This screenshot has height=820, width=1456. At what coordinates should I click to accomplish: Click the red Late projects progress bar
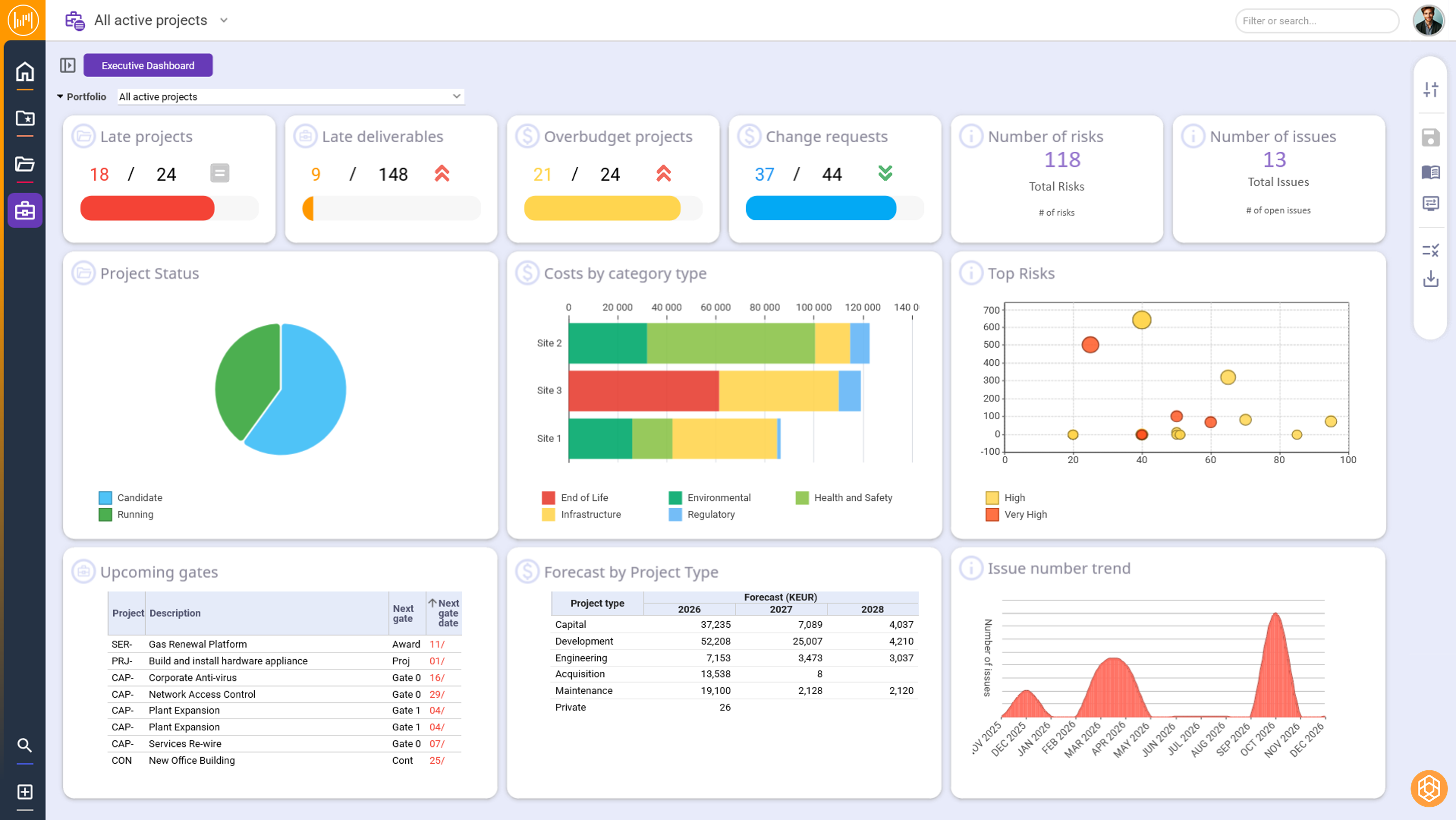(x=147, y=208)
